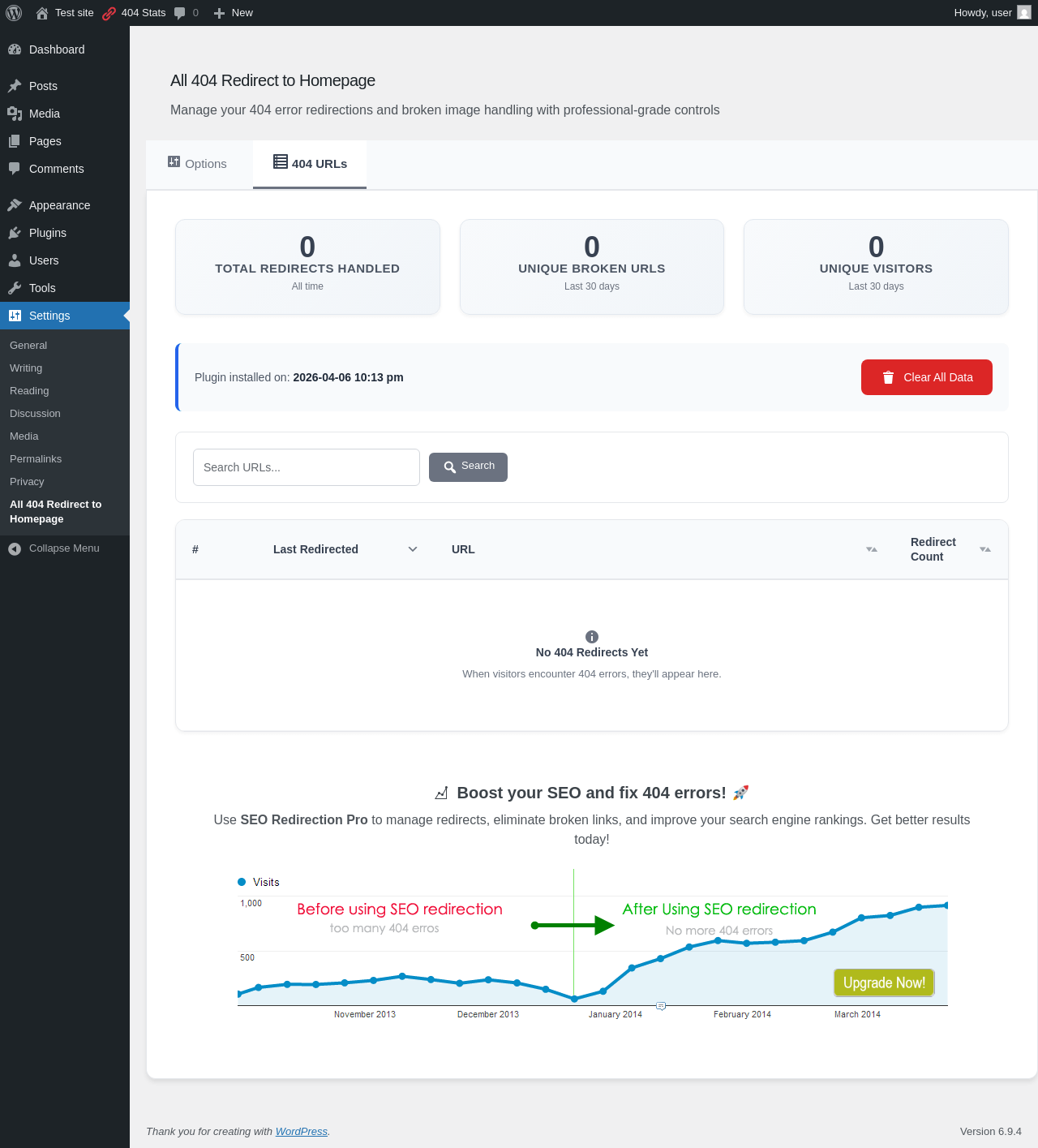Screen dimensions: 1038x1148
Task: Switch to the Options tab
Action: [x=197, y=163]
